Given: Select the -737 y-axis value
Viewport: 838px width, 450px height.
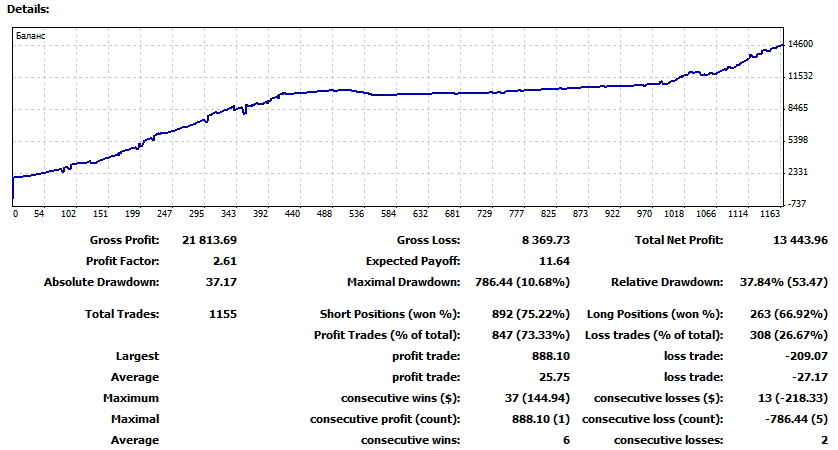Looking at the screenshot, I should [x=797, y=204].
